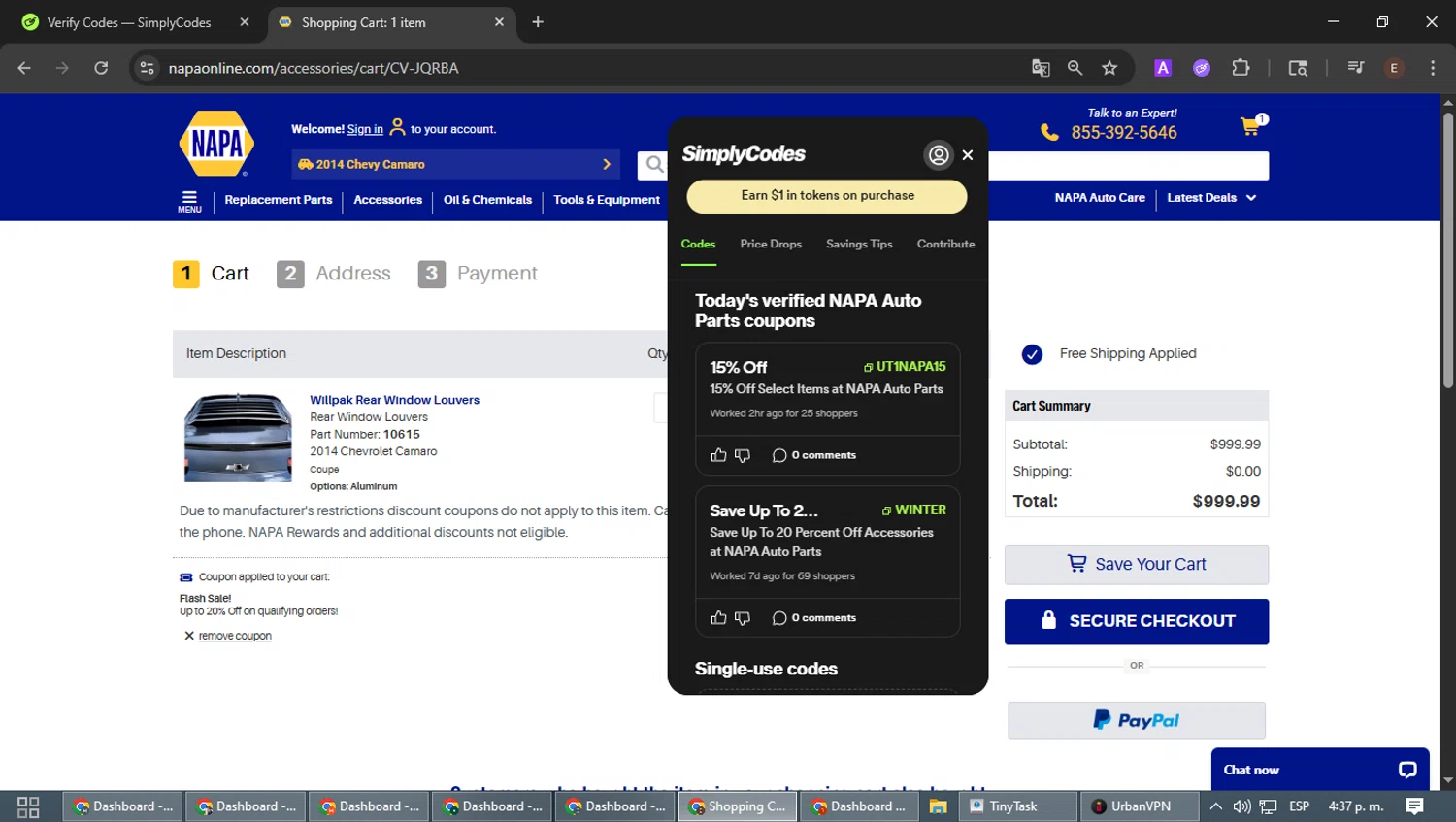Toggle the Free Shipping Applied checkmark
The width and height of the screenshot is (1456, 822).
(x=1032, y=354)
